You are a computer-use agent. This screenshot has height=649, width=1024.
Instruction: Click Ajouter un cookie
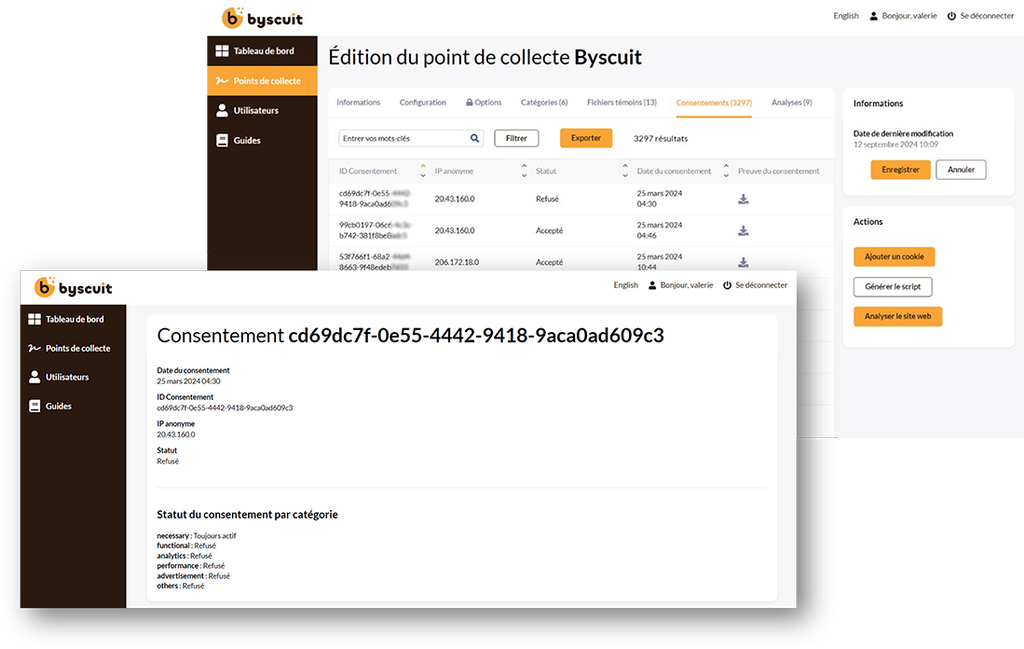(x=894, y=257)
